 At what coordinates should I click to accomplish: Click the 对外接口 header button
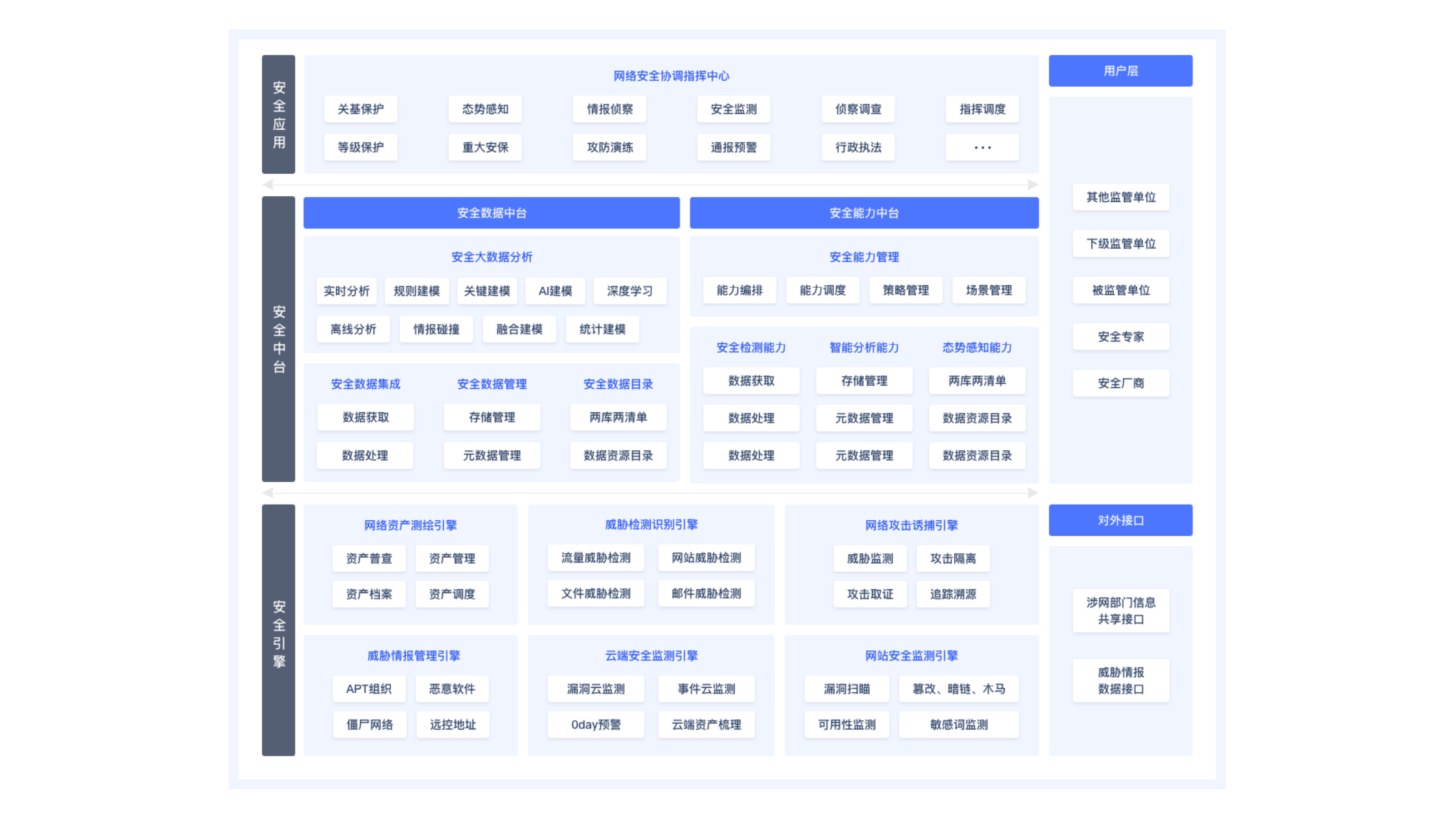click(x=1120, y=520)
